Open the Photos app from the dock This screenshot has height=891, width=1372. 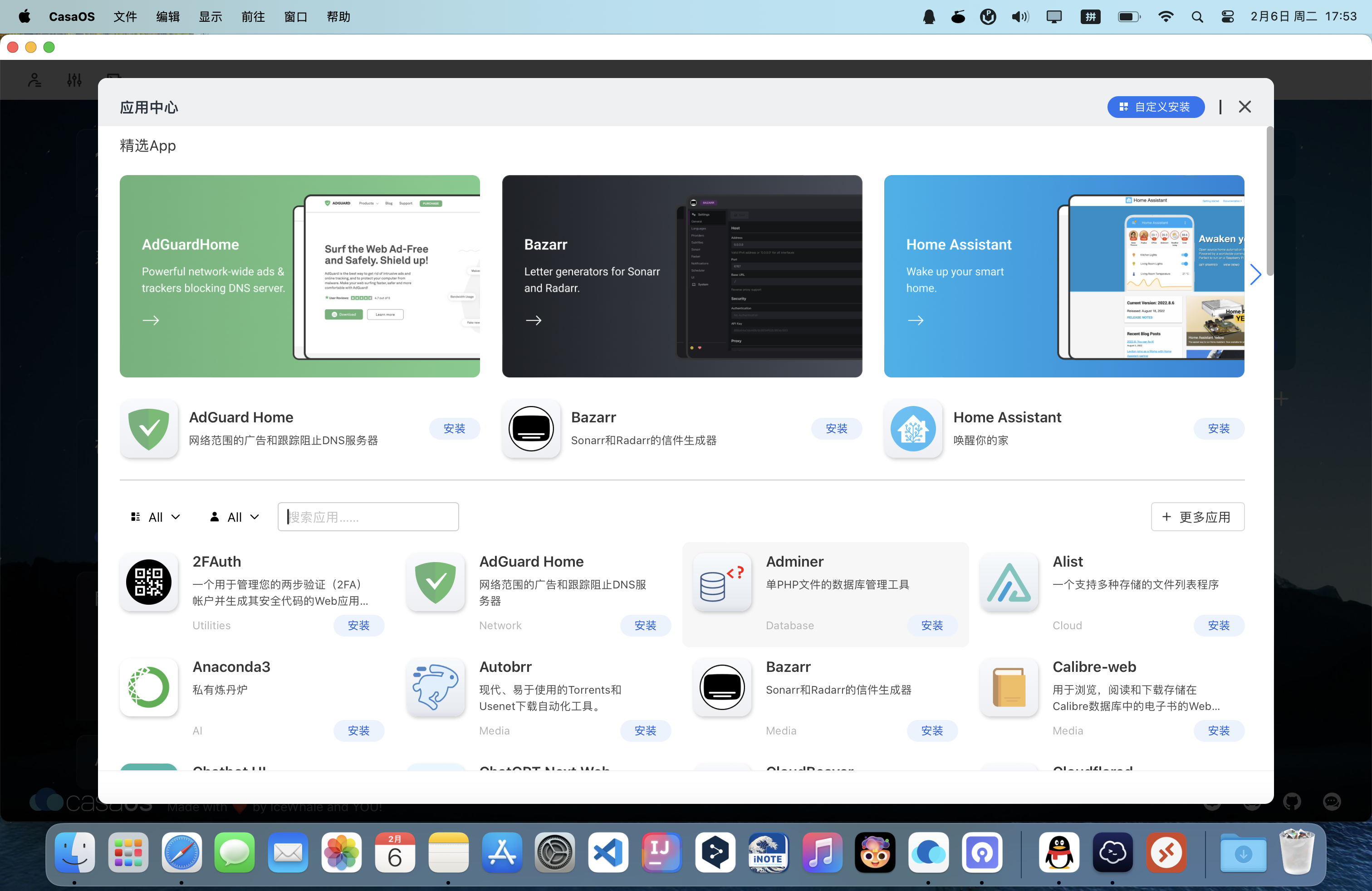(341, 852)
